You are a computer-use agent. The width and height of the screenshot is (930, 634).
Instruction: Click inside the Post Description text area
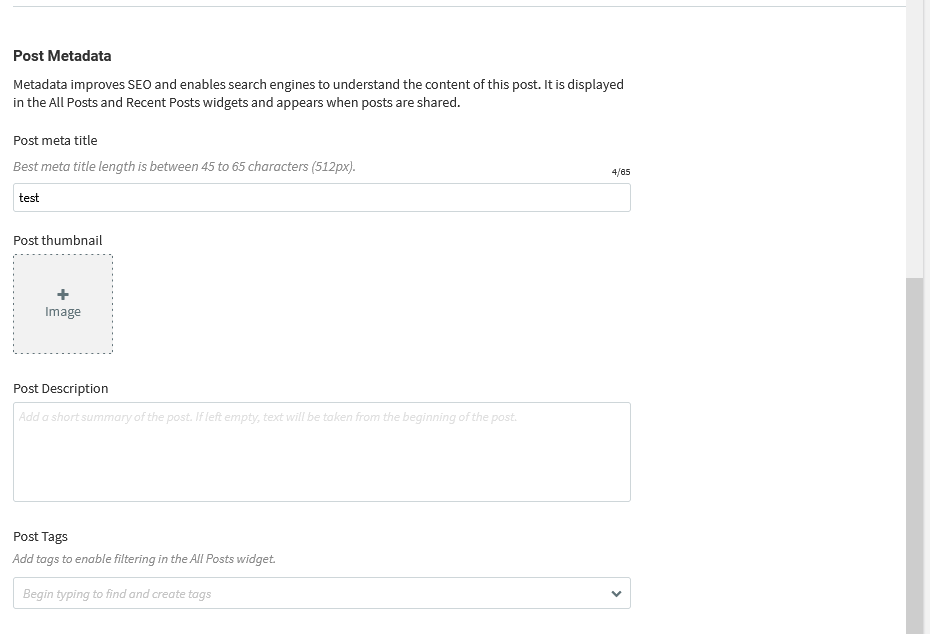(x=322, y=452)
